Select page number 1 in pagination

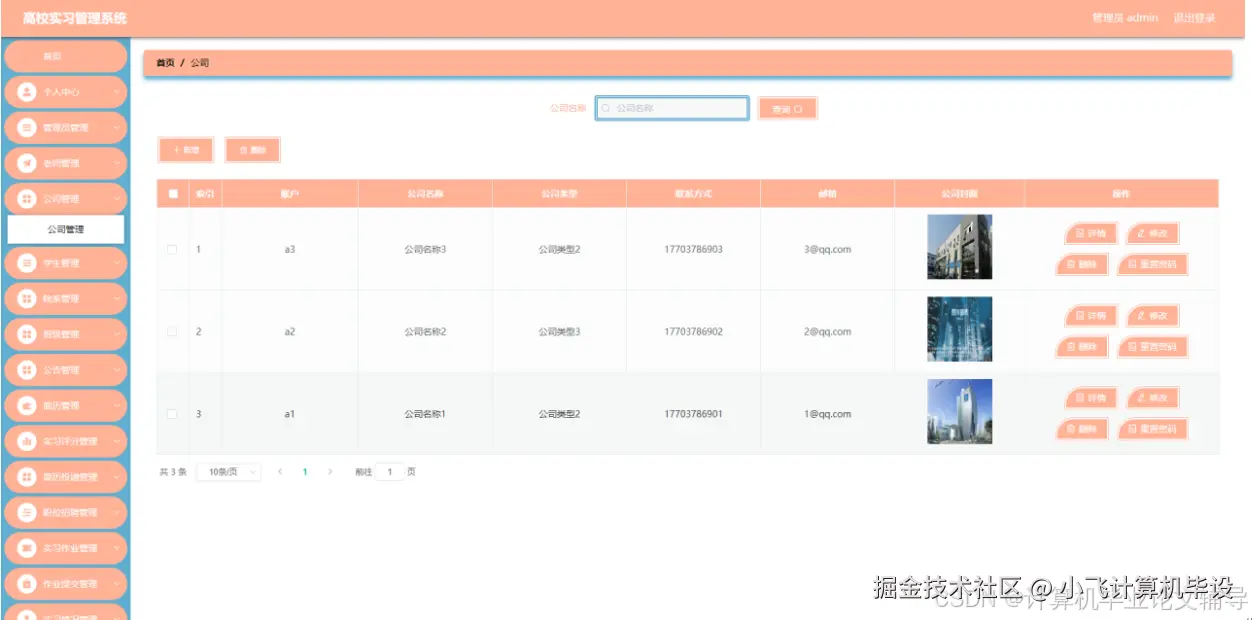305,471
